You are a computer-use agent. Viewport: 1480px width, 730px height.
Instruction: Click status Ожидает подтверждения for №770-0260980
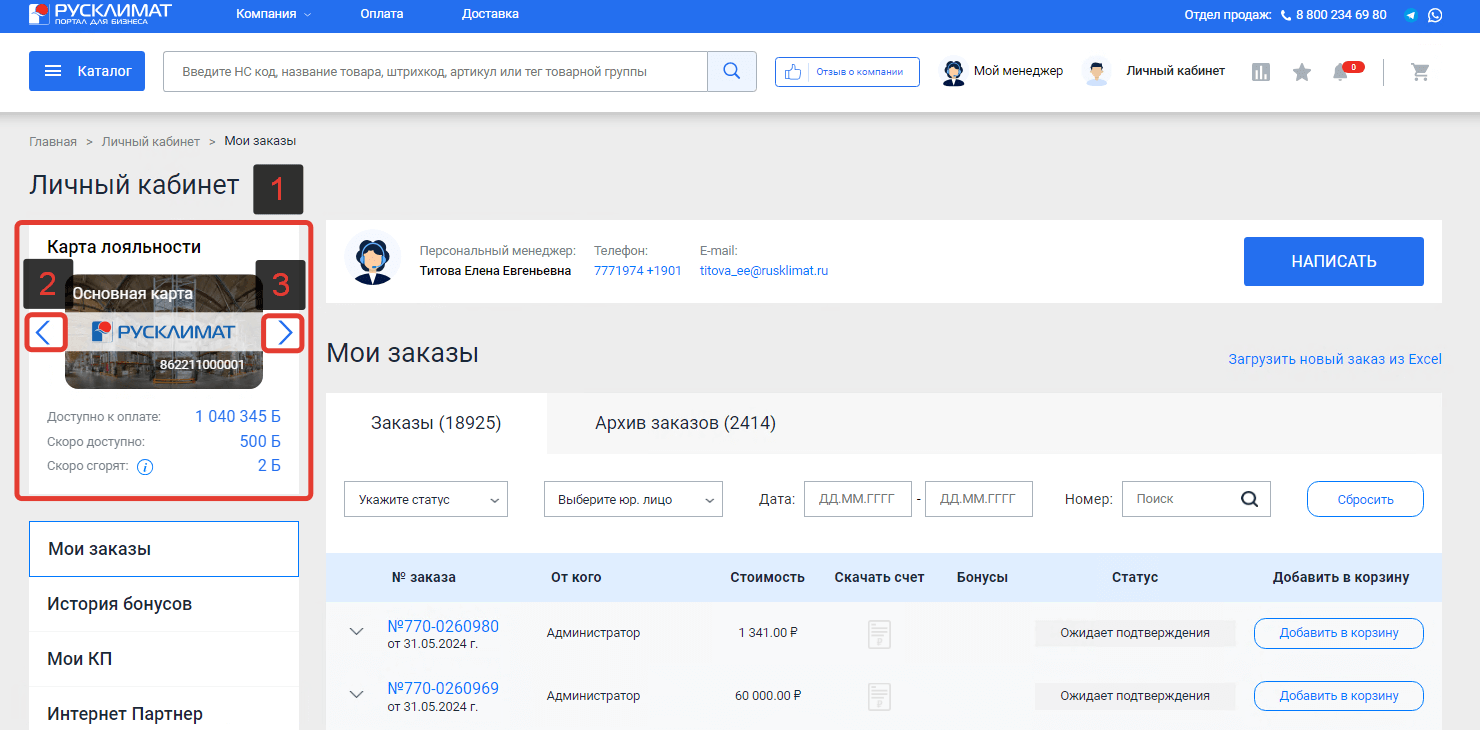click(x=1135, y=633)
